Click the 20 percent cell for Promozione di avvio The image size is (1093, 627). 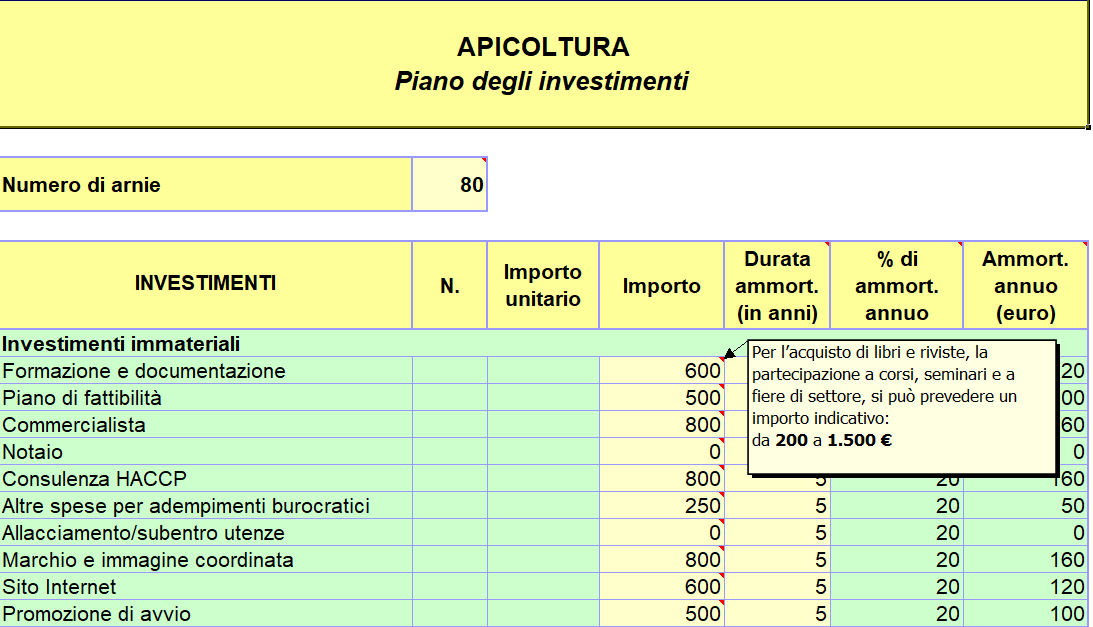tap(896, 614)
